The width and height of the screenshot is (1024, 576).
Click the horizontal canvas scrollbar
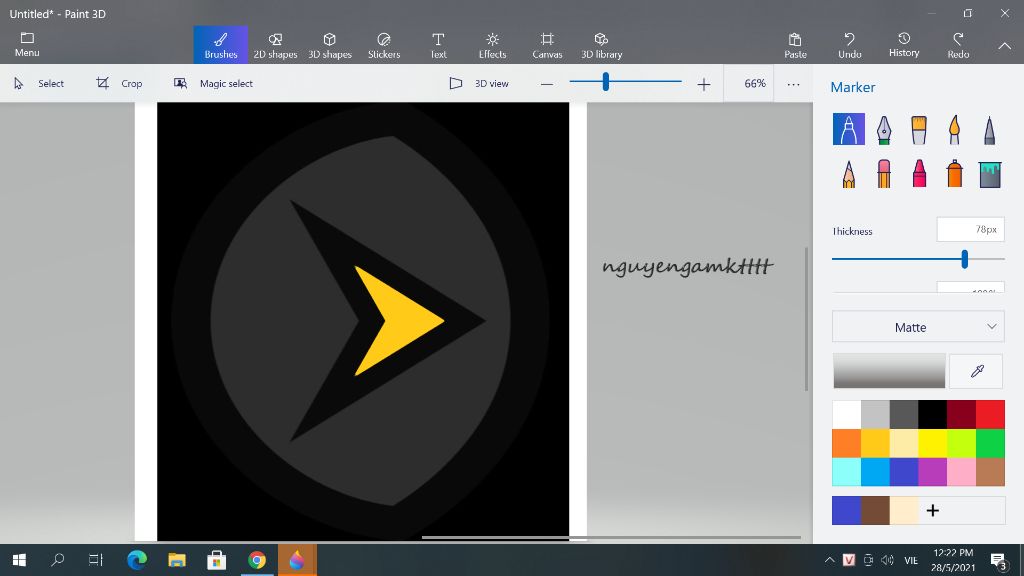(x=611, y=537)
